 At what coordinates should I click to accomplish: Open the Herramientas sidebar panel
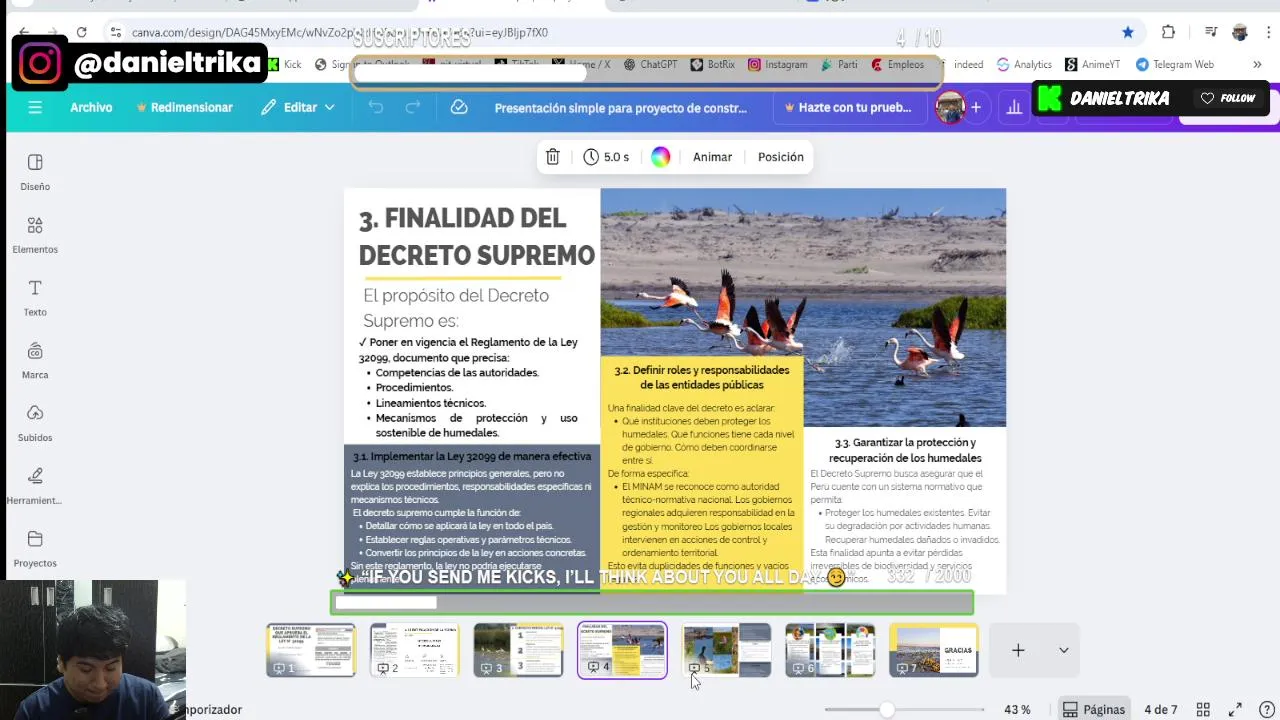(x=35, y=487)
